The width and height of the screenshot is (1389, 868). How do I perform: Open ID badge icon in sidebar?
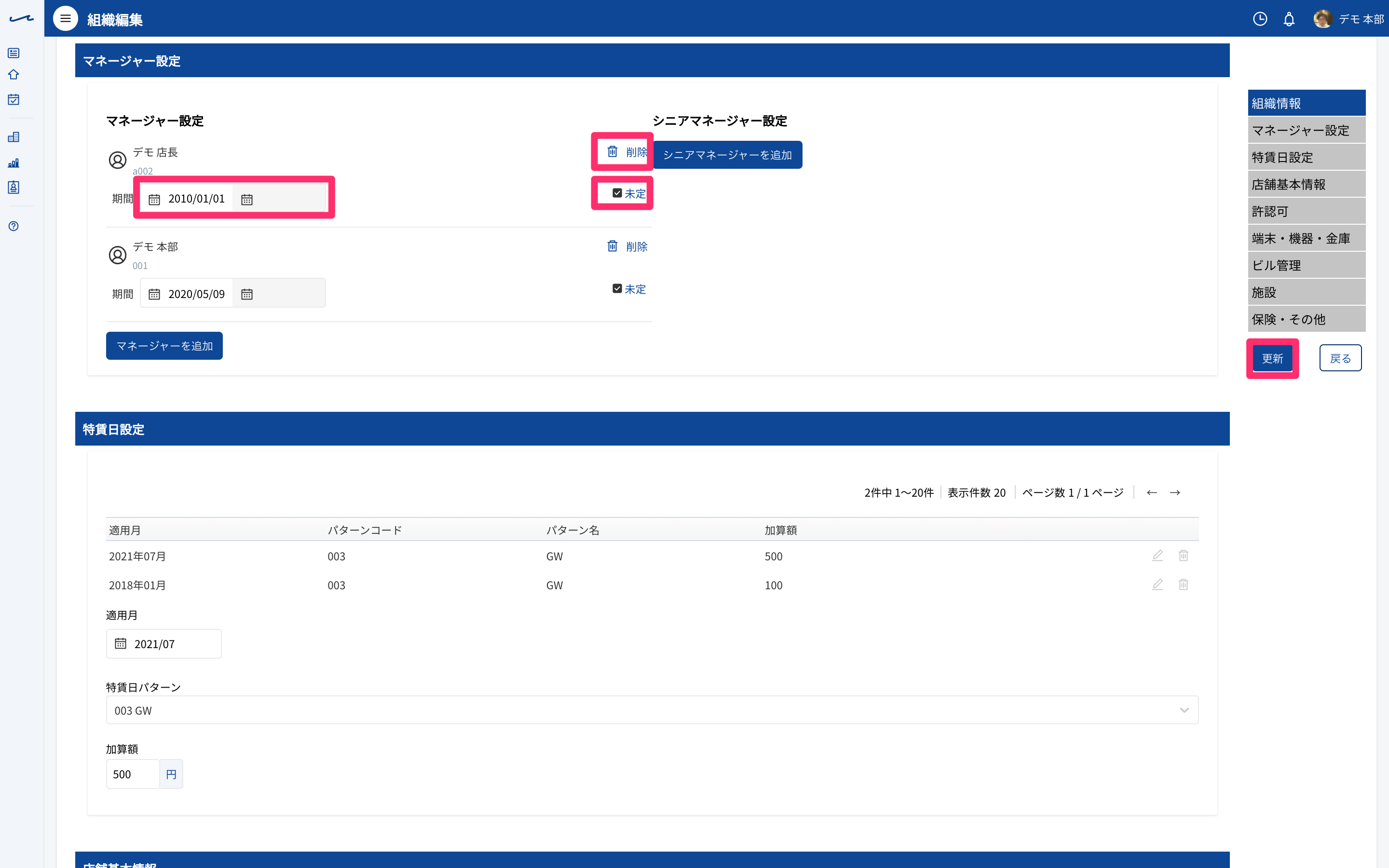[x=14, y=187]
